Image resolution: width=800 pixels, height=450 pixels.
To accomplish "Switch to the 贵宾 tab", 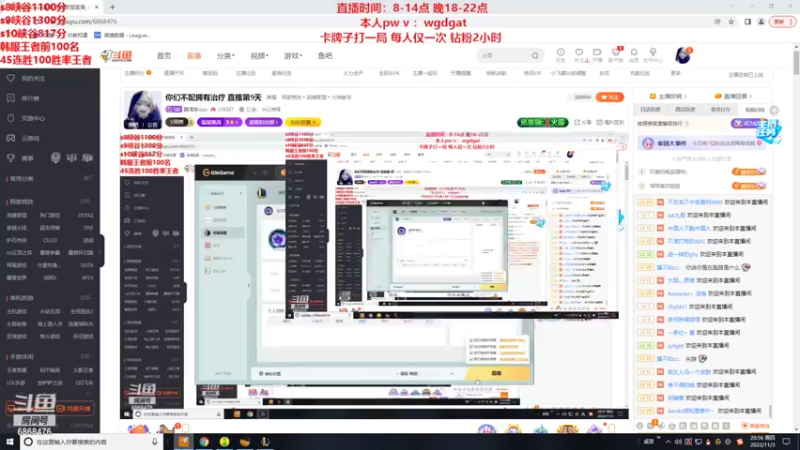I will (720, 110).
